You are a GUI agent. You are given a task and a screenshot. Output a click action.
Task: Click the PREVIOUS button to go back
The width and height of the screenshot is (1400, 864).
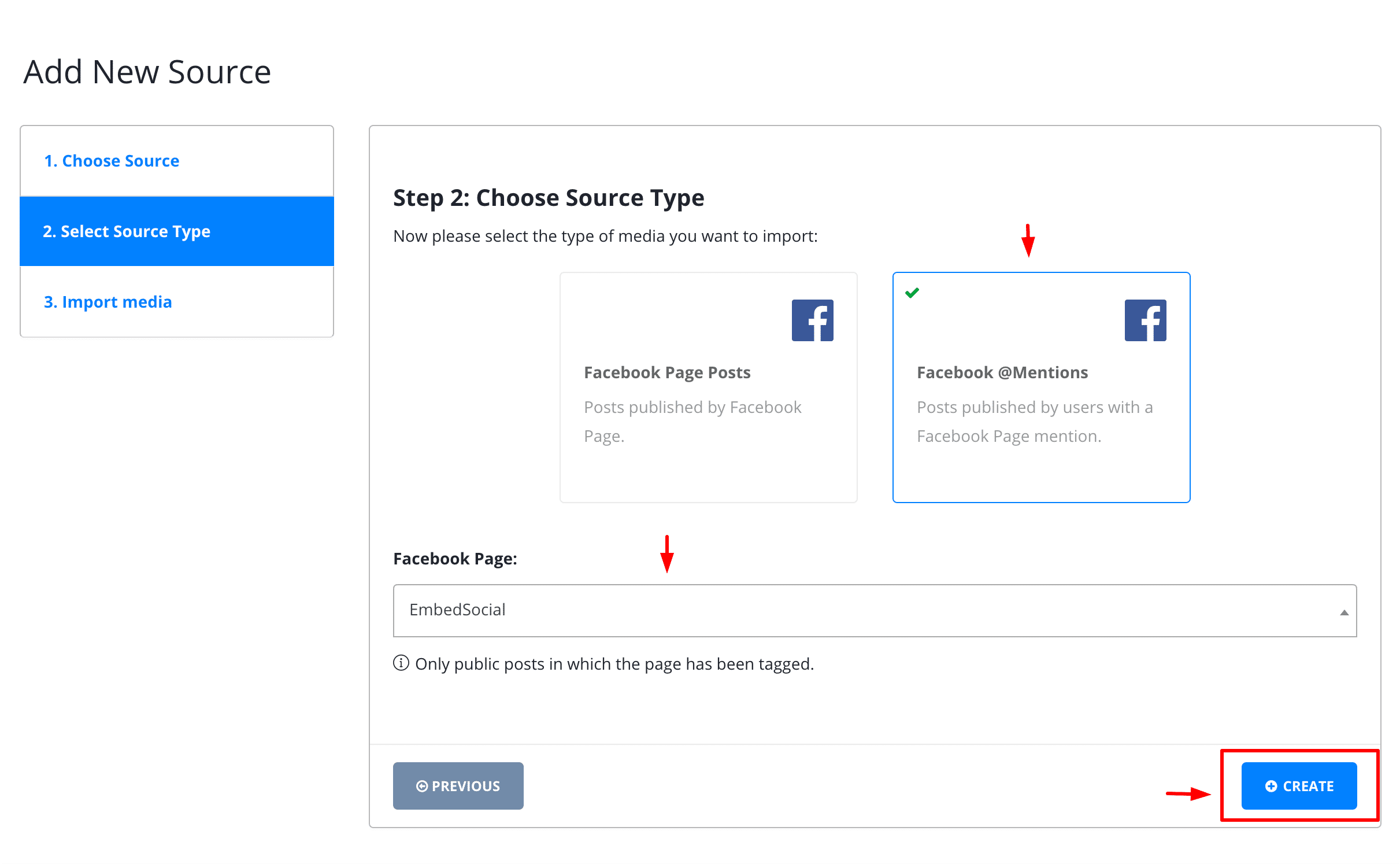458,785
